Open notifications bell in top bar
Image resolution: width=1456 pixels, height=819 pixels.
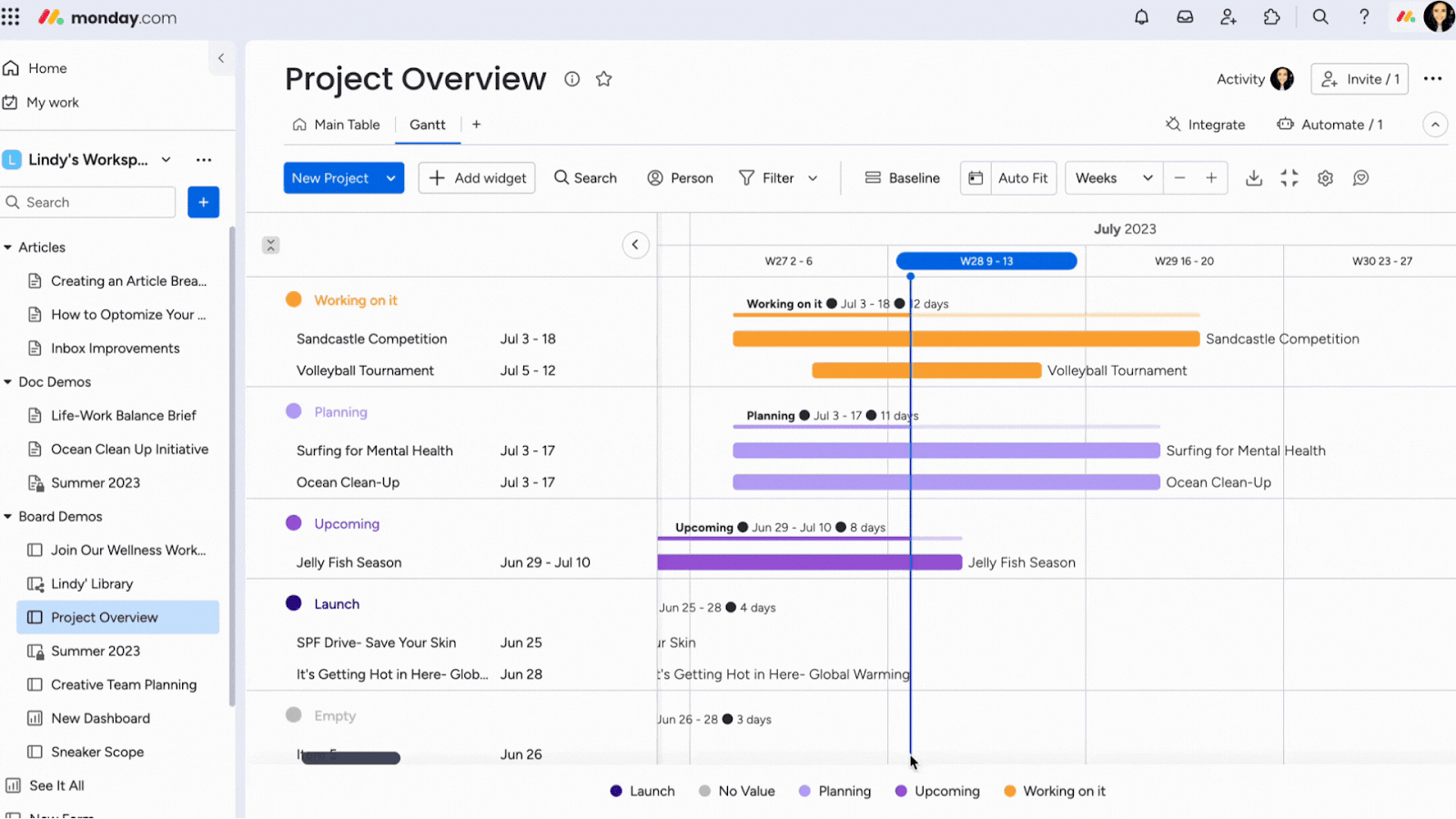point(1141,16)
